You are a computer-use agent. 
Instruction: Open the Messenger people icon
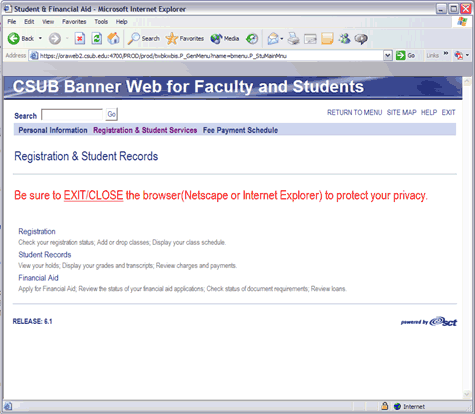[344, 39]
